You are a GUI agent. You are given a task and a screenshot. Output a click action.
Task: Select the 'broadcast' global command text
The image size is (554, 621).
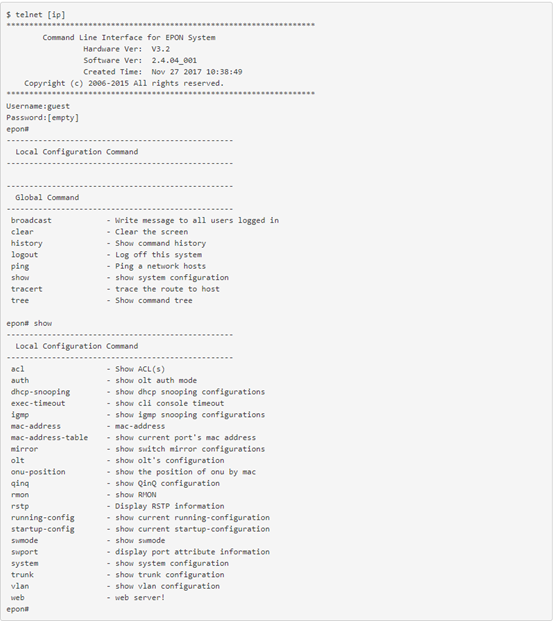pos(31,220)
